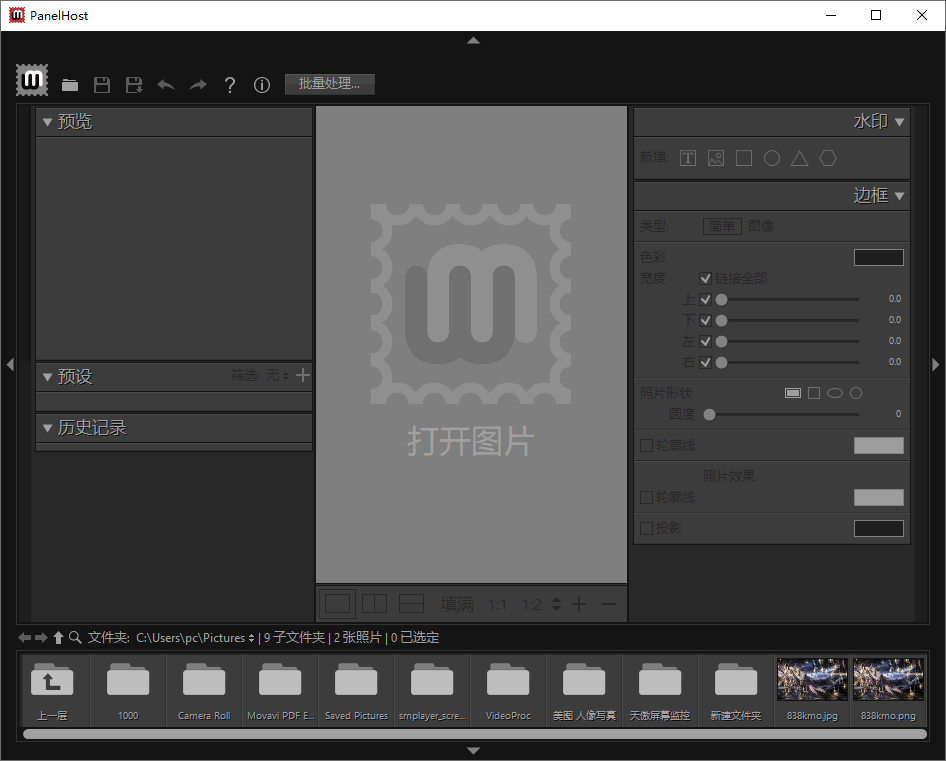Select the top-bottom split view icon
This screenshot has width=946, height=761.
coord(411,603)
